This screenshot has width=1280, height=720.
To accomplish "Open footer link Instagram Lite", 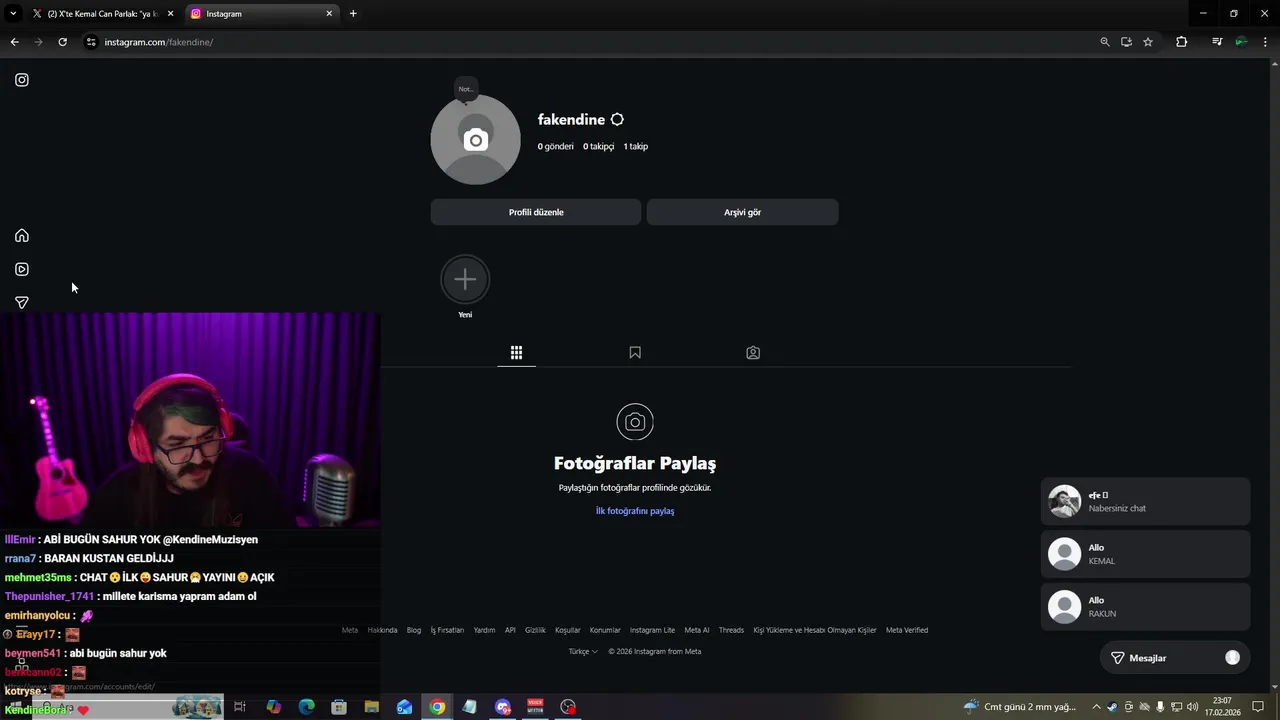I will tap(652, 630).
